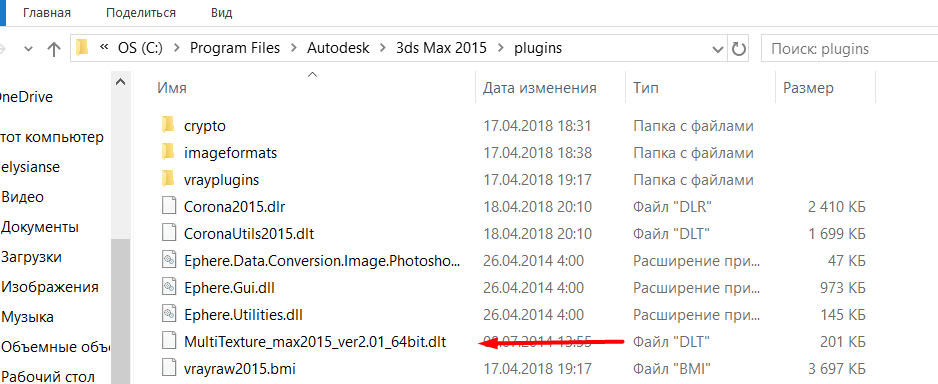Click the refresh icon beside address bar

pyautogui.click(x=739, y=48)
